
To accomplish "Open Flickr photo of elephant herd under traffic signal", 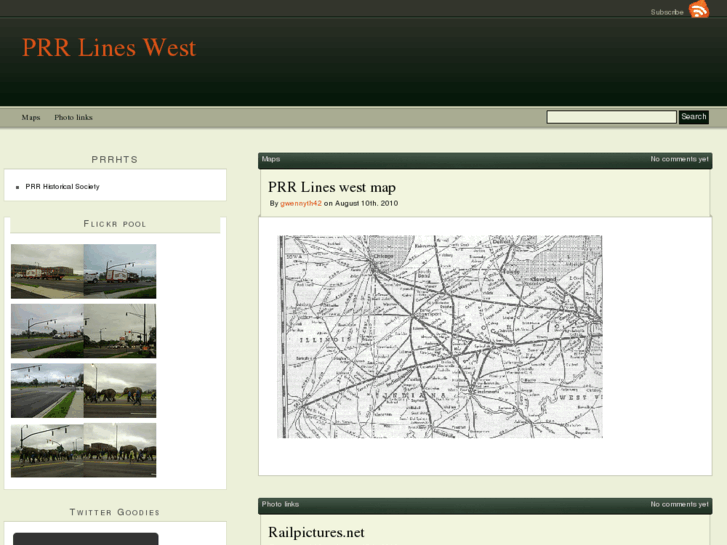I will 47,450.
